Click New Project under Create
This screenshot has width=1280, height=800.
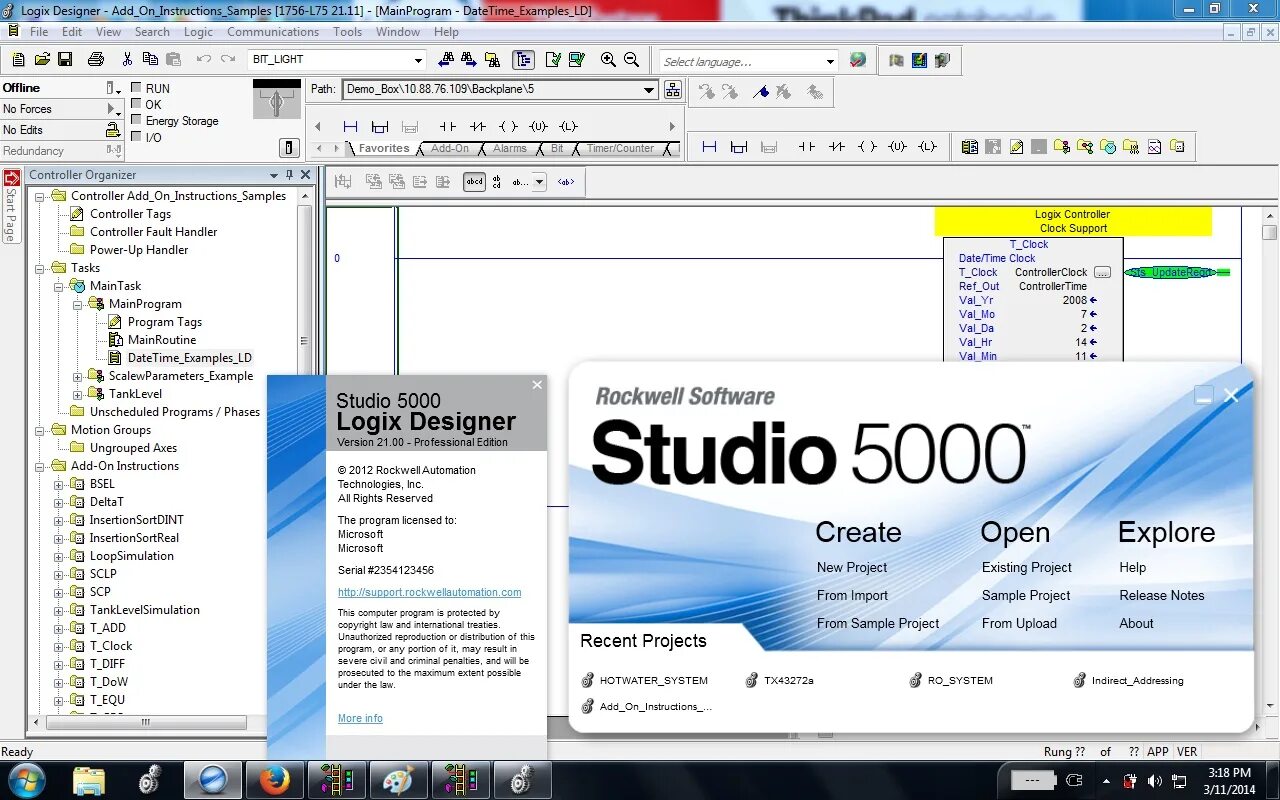coord(852,567)
